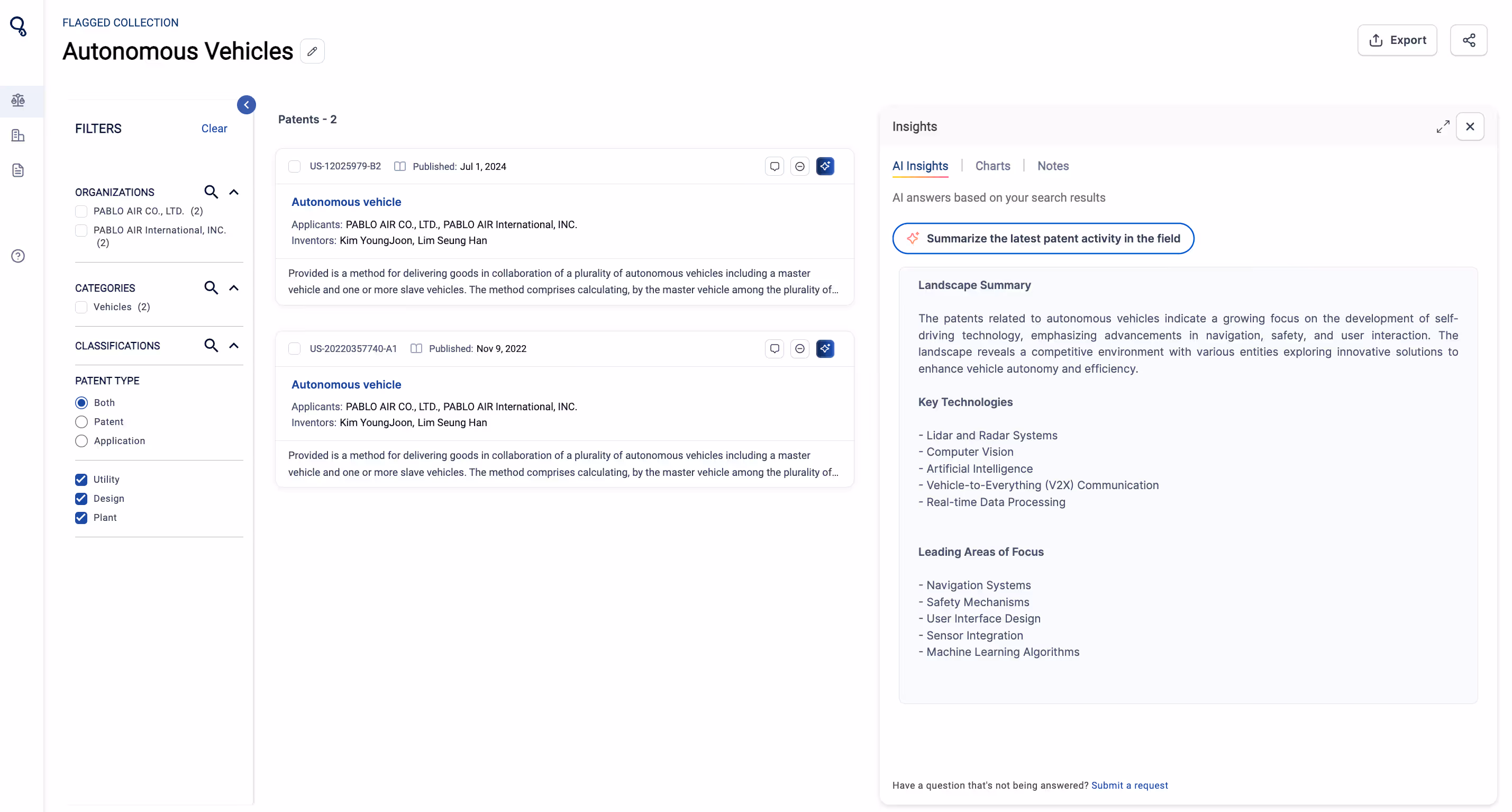The width and height of the screenshot is (1512, 812).
Task: Search within Classifications filter
Action: pyautogui.click(x=211, y=346)
